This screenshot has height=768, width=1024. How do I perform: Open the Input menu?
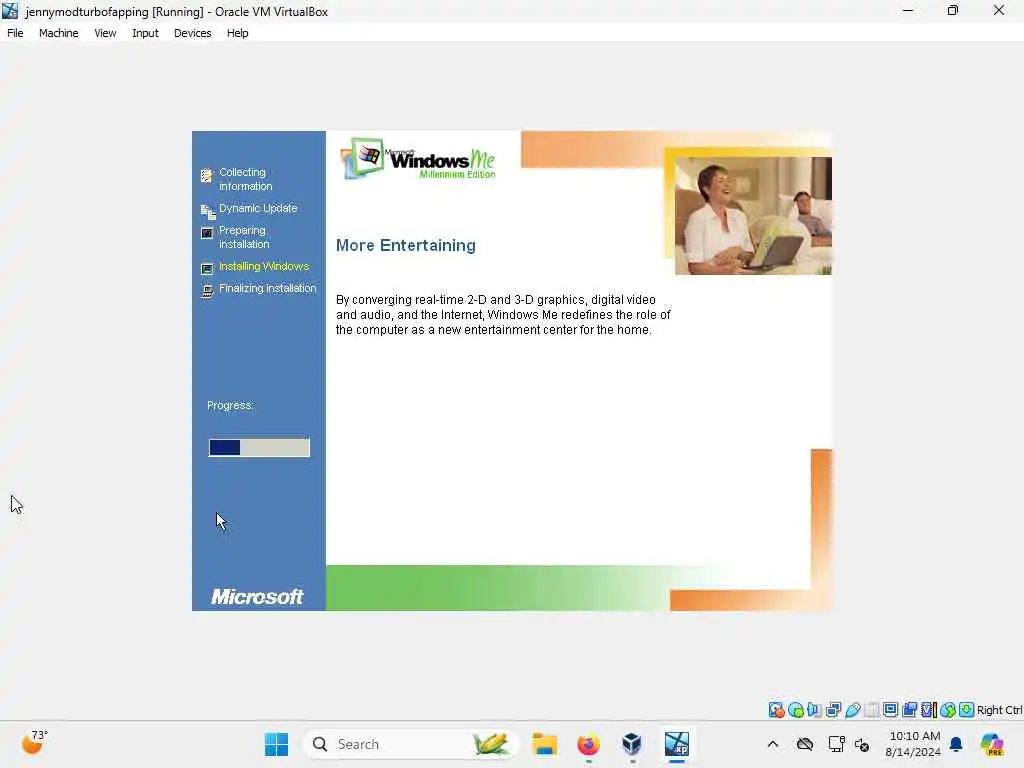tap(145, 33)
